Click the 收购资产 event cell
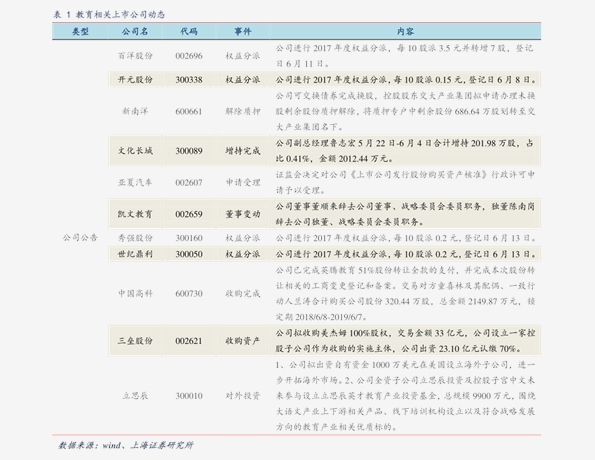Viewport: 595px width, 460px height. 243,341
